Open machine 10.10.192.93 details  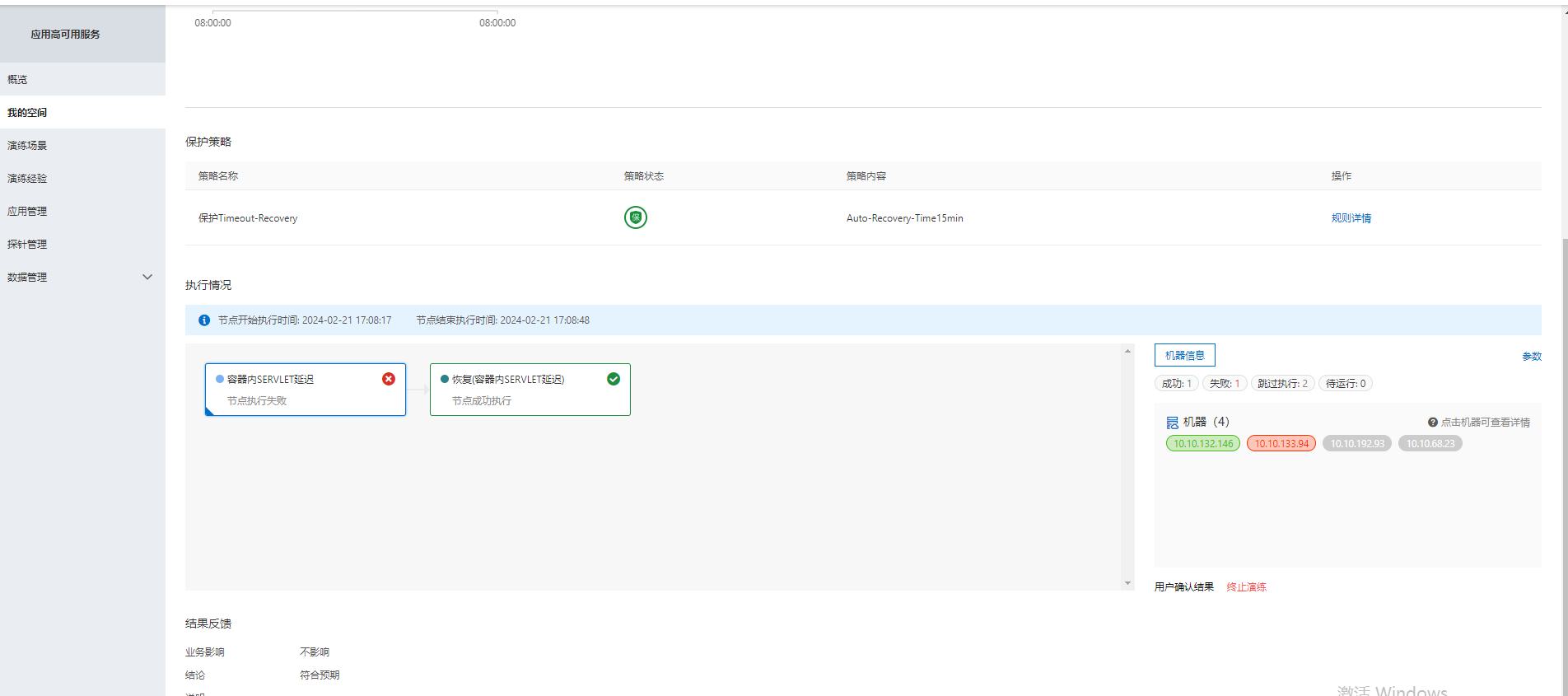[1357, 444]
